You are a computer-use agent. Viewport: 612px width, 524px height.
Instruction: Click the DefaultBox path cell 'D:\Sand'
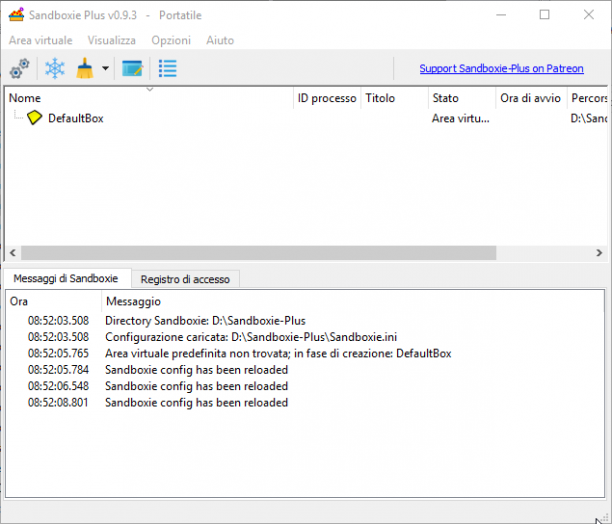(x=588, y=118)
